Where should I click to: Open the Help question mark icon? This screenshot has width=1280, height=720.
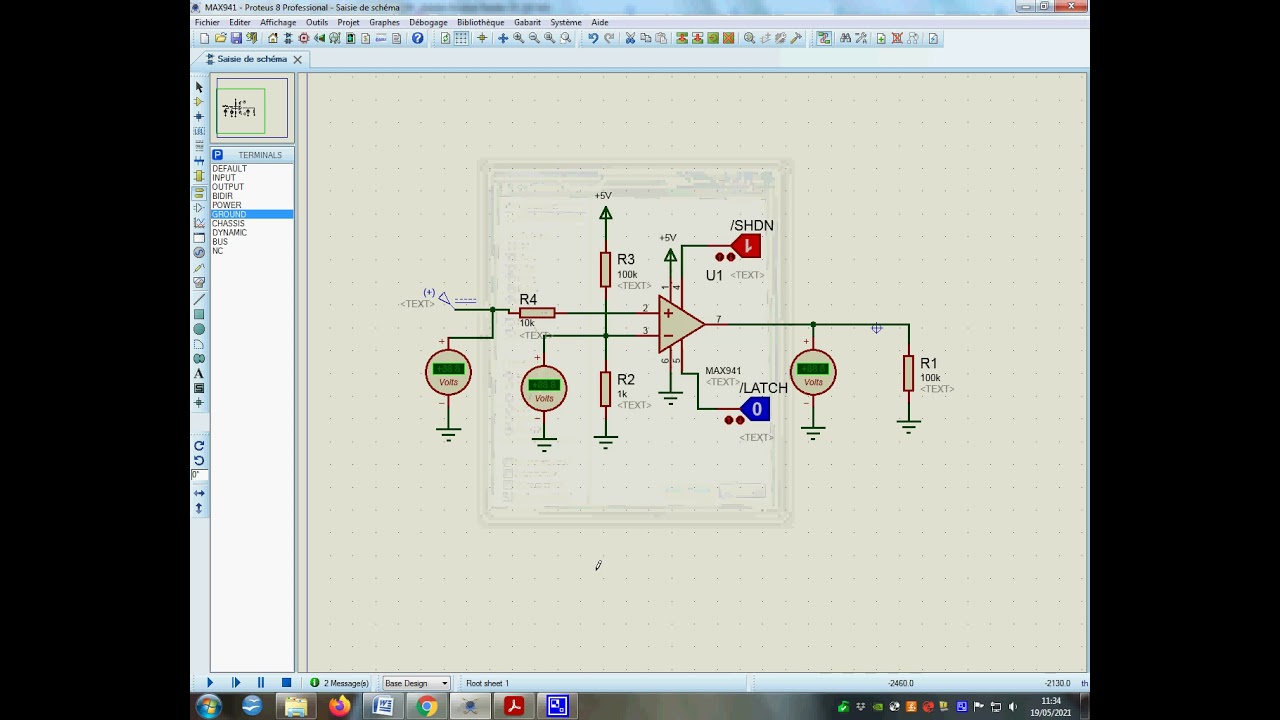(x=418, y=38)
